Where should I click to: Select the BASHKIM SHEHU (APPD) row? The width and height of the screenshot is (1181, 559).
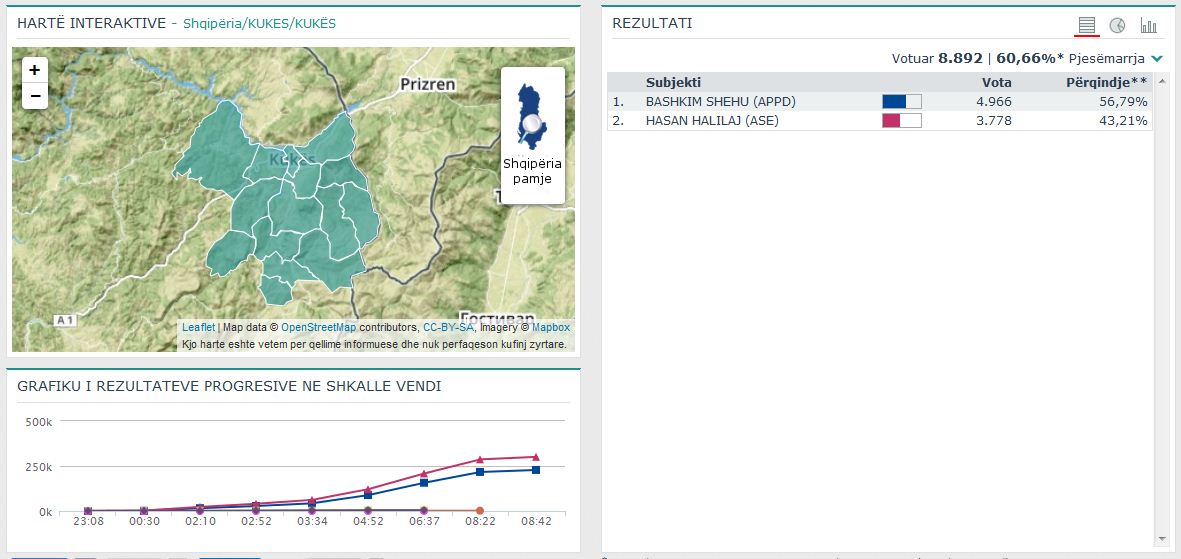(735, 101)
